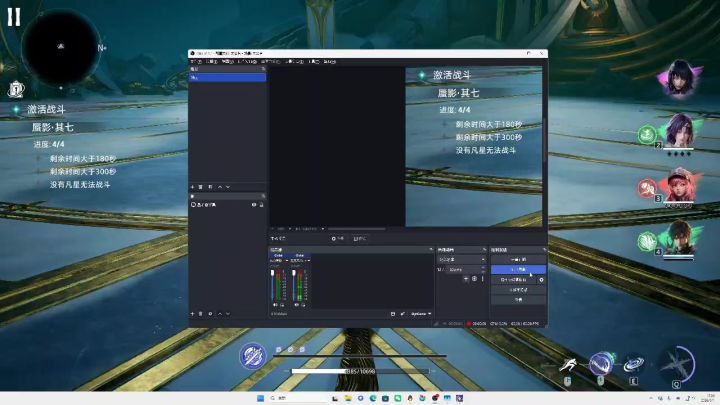Toggle Studio Mode in Controls panel
Viewport: 720px width, 405px height.
[518, 290]
